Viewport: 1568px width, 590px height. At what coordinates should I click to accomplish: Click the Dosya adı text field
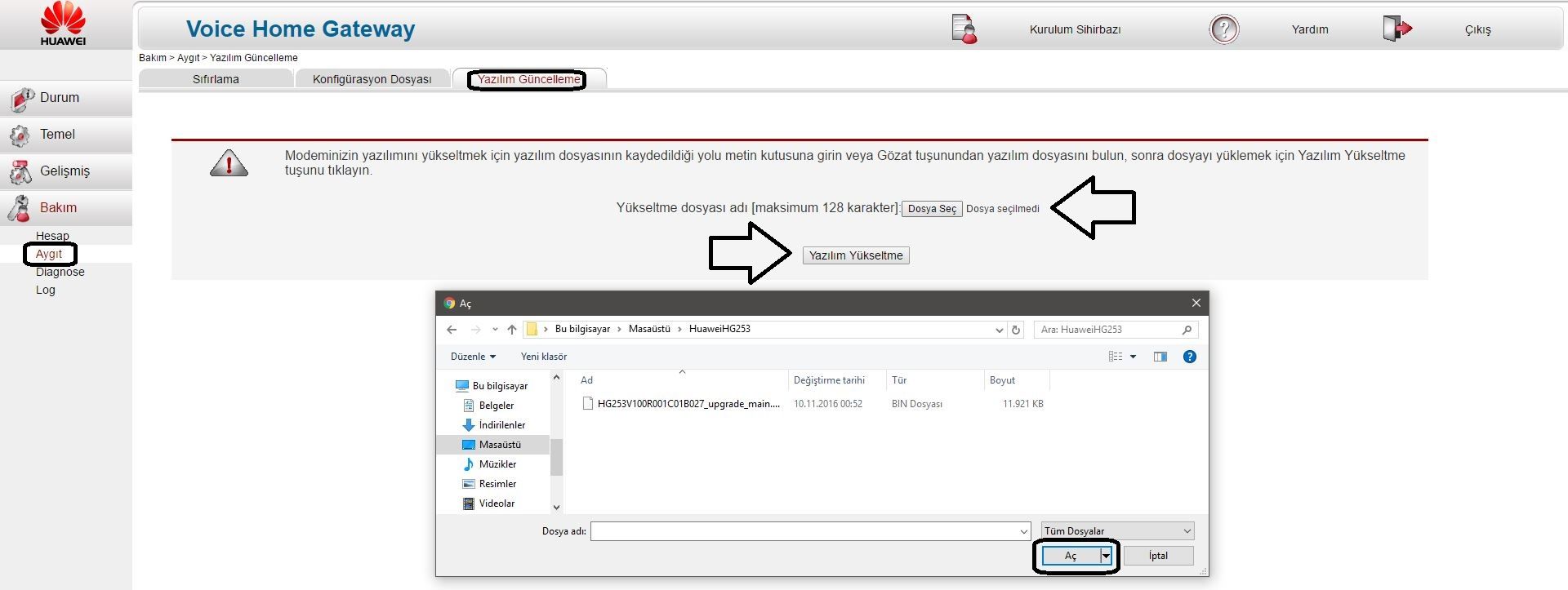tap(804, 531)
